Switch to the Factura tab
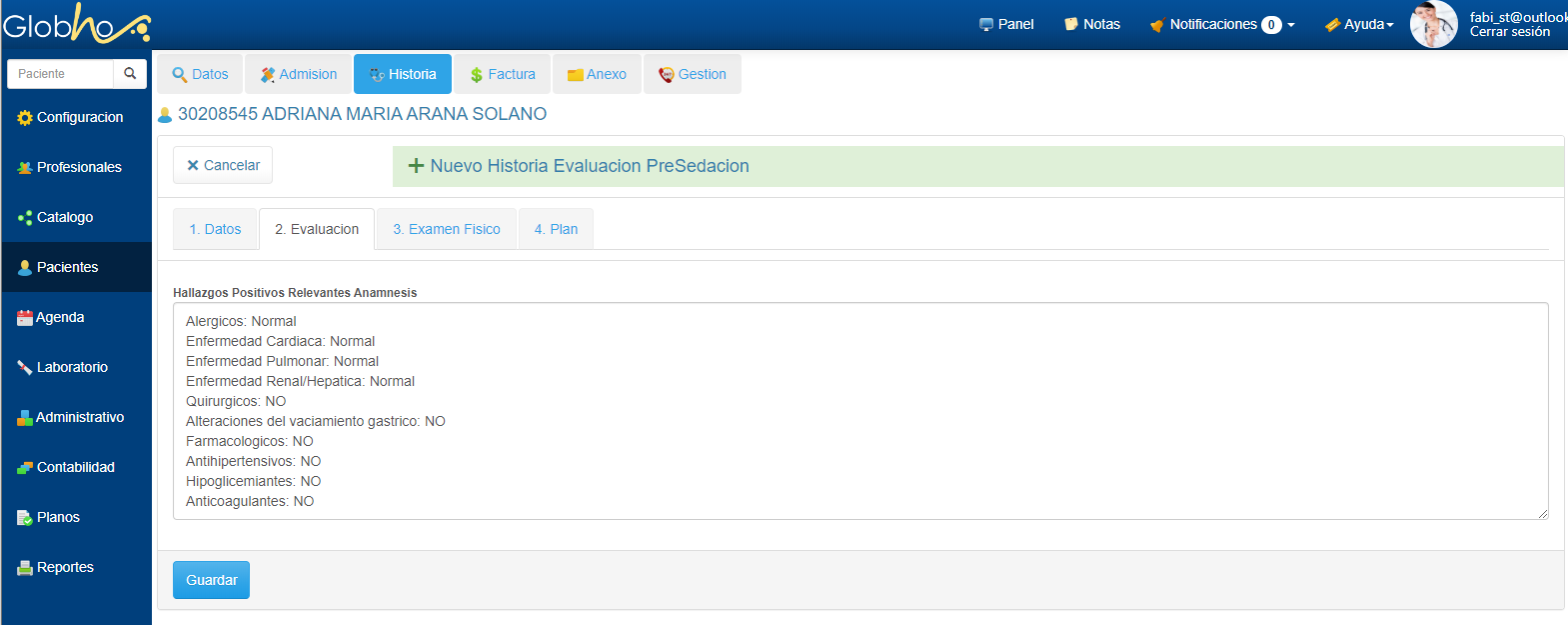This screenshot has width=1568, height=625. tap(503, 74)
